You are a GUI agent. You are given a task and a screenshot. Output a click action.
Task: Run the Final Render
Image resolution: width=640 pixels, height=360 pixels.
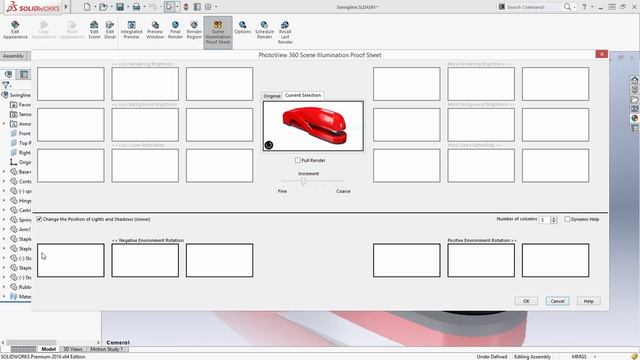pyautogui.click(x=175, y=29)
